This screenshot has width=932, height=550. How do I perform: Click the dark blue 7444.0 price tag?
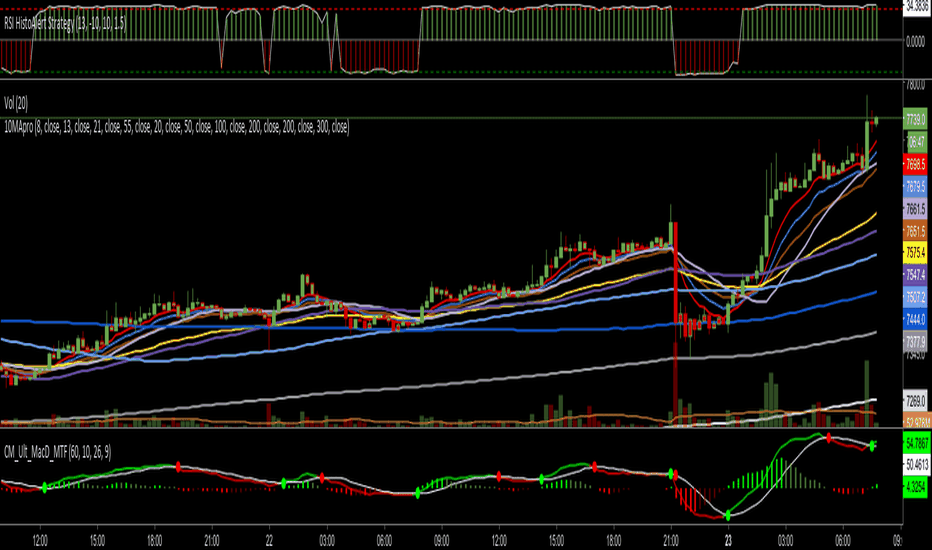point(915,320)
